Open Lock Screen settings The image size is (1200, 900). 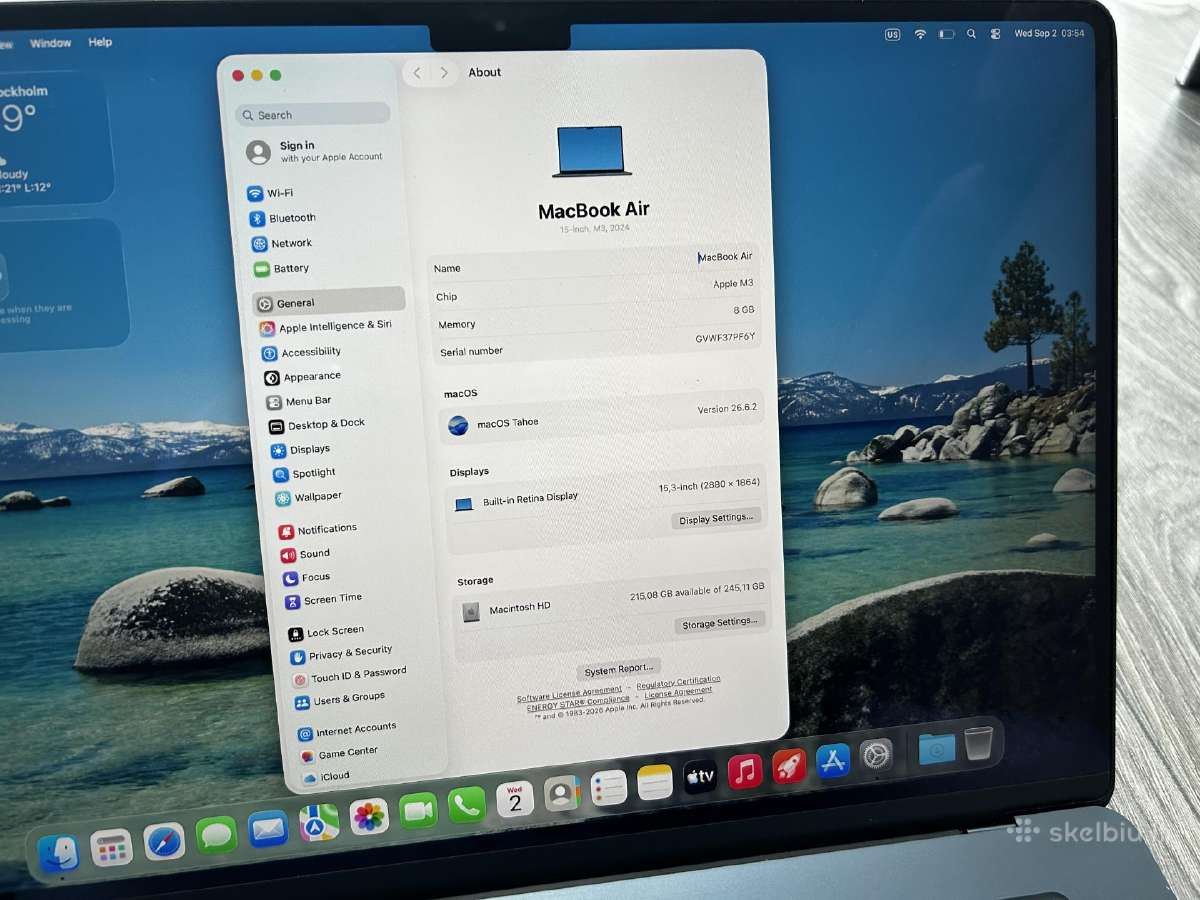(326, 632)
